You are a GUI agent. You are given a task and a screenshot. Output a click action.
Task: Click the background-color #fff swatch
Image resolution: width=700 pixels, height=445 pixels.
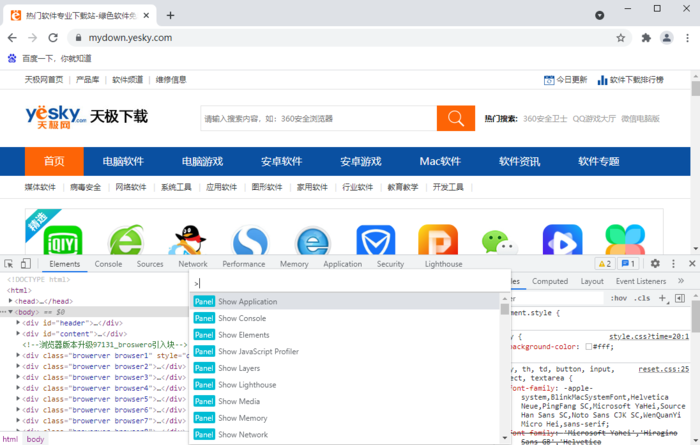[x=588, y=347]
